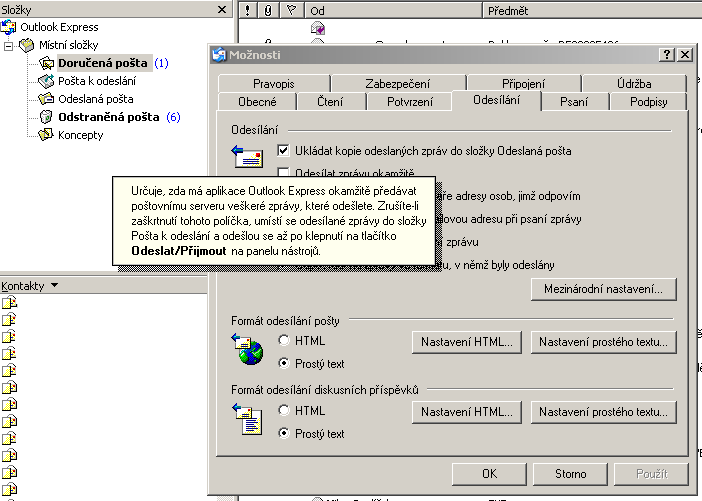The width and height of the screenshot is (702, 501).
Task: Click the Koncepty drafts icon
Action: pyautogui.click(x=46, y=135)
